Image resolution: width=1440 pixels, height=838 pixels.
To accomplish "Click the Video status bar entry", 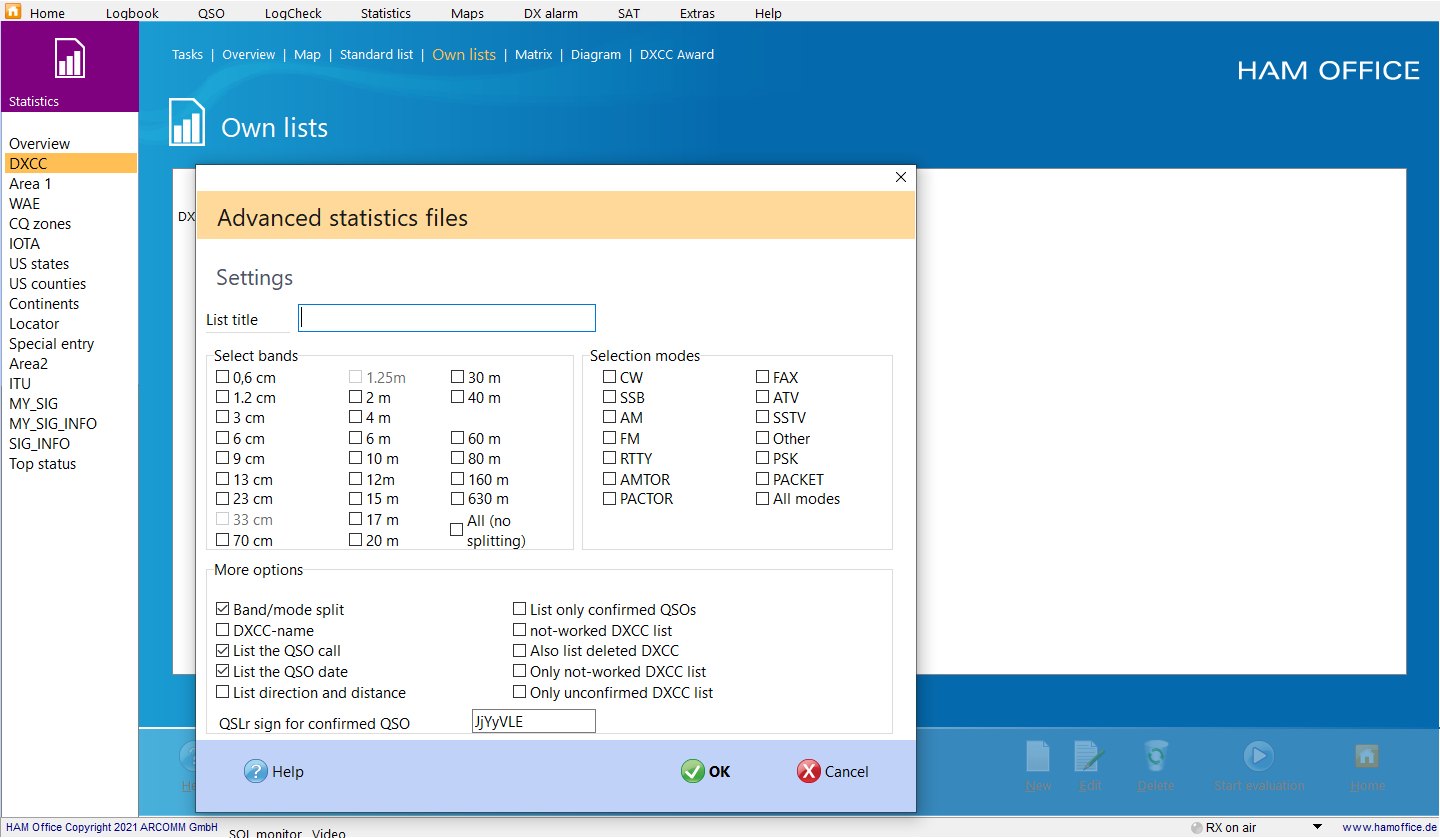I will click(x=329, y=832).
